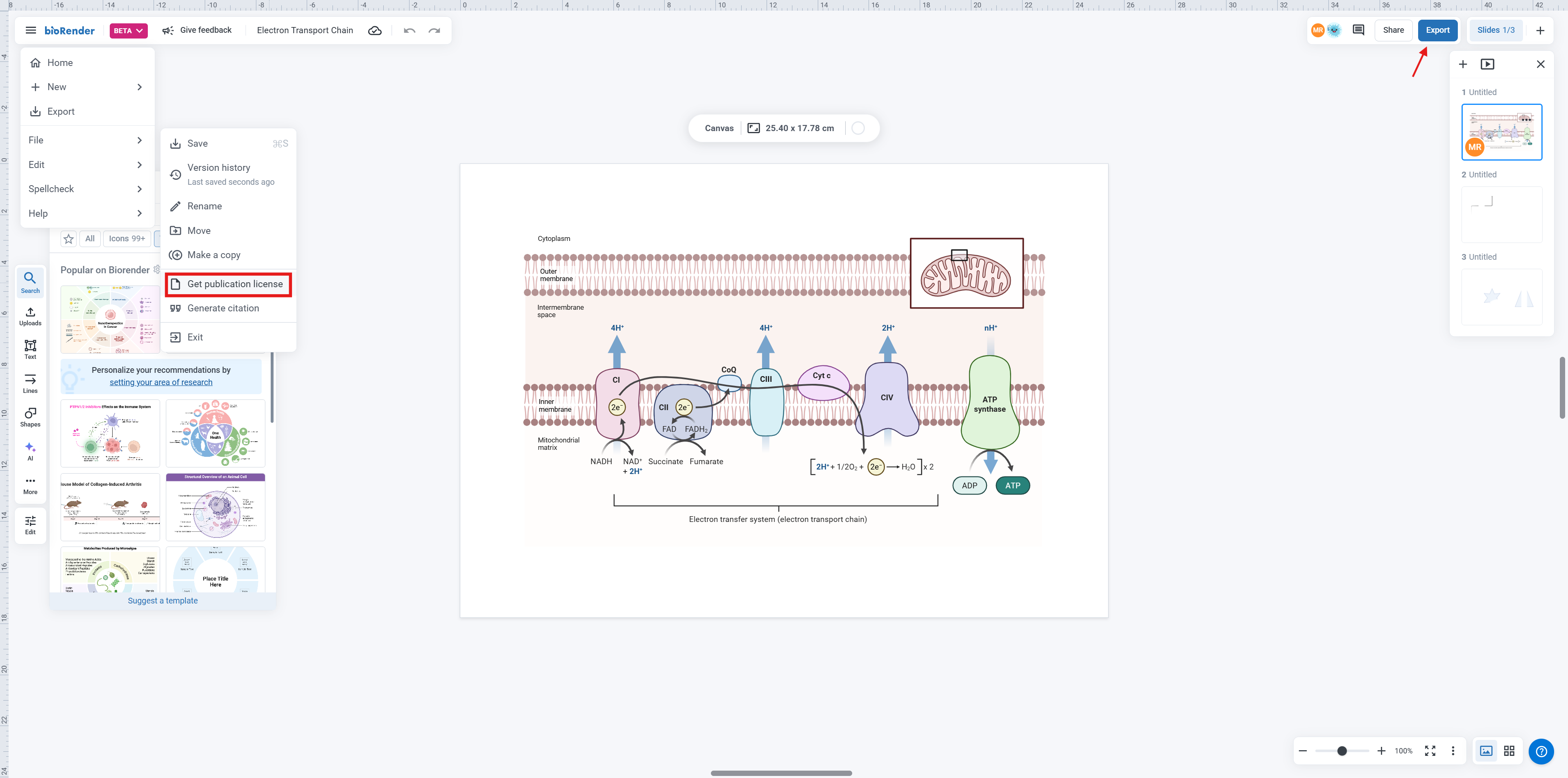Screen dimensions: 1568x778
Task: Start slideshow presentation mode
Action: tap(1487, 64)
